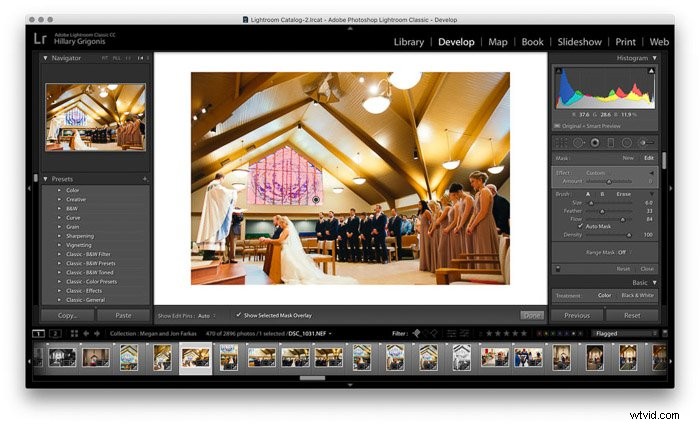Select brush A
This screenshot has height=425, width=700.
click(x=588, y=194)
